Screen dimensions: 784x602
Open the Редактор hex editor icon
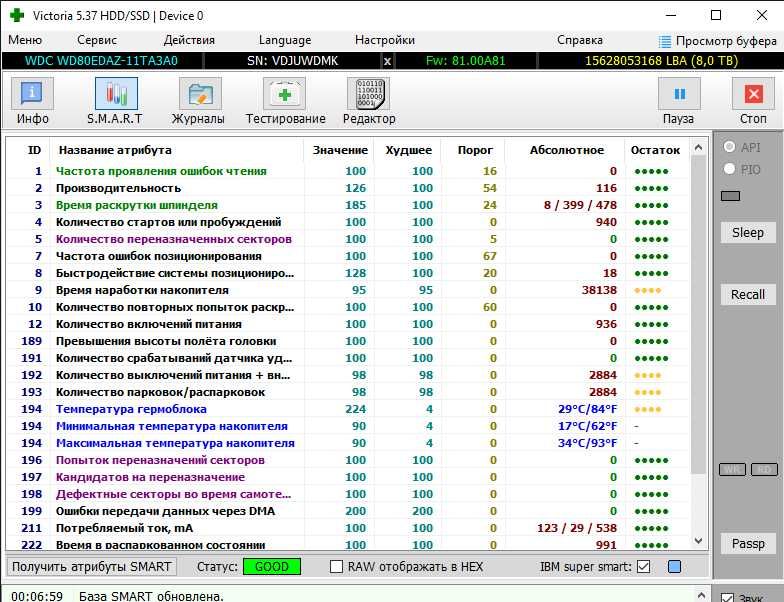point(368,93)
